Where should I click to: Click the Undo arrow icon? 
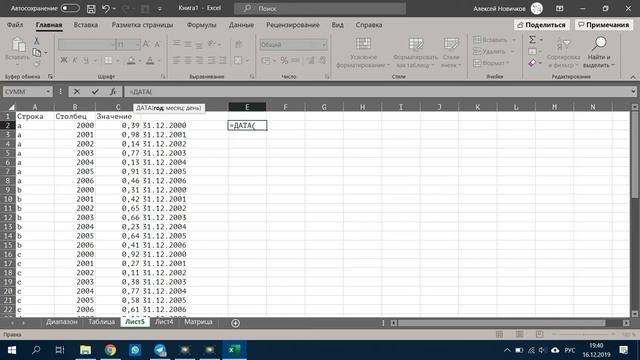point(106,8)
